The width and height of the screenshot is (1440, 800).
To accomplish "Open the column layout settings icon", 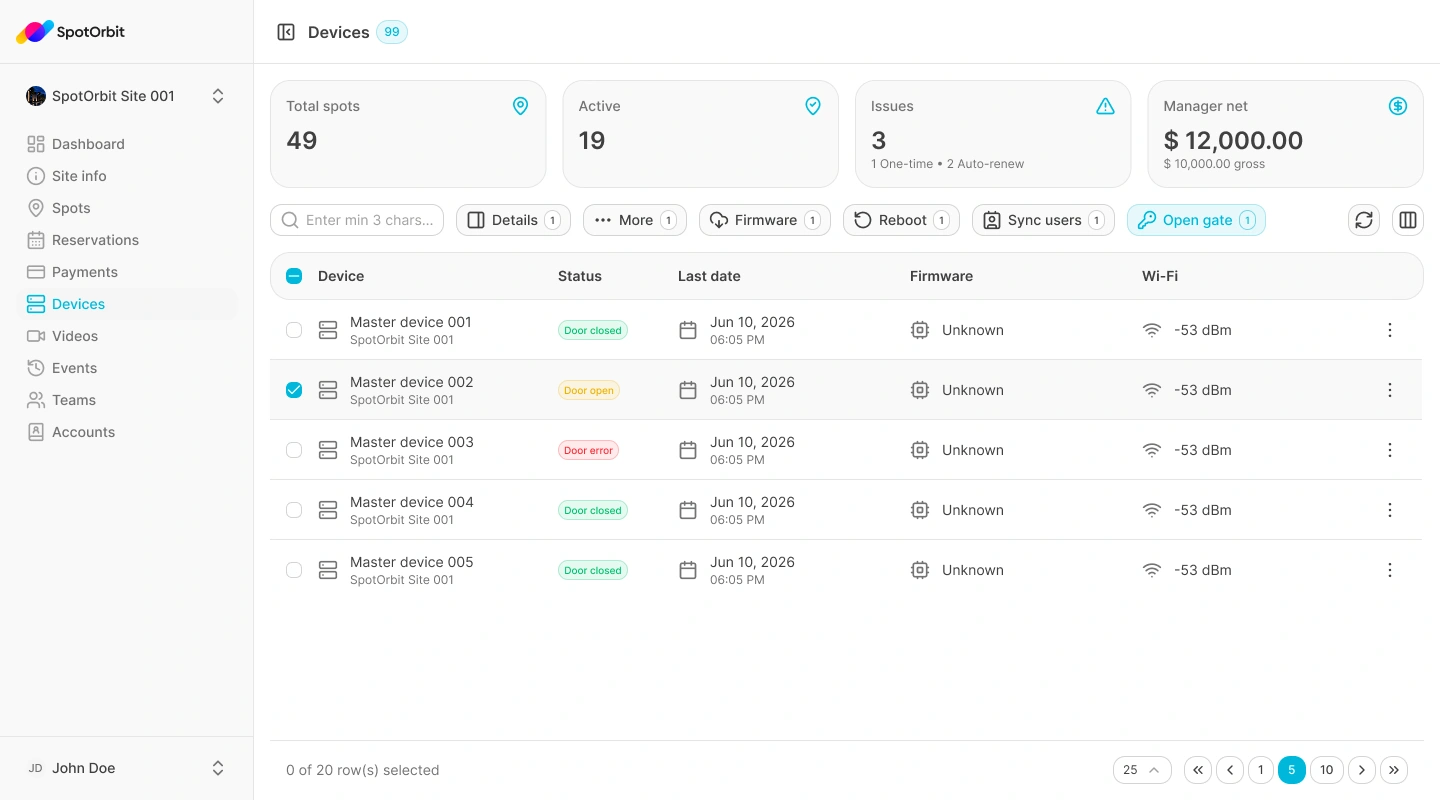I will pos(1408,220).
